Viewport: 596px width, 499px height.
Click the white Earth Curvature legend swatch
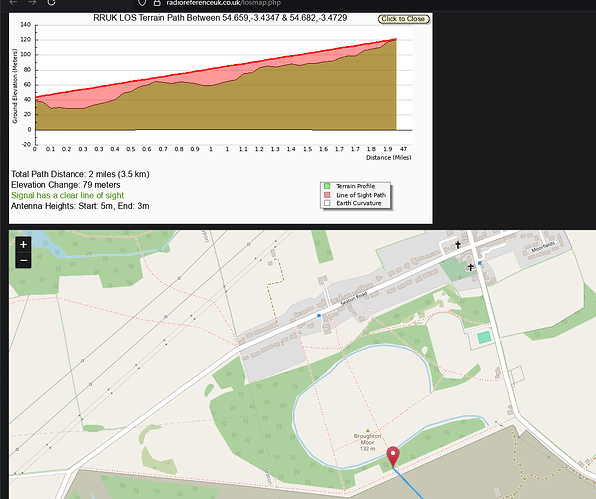pos(327,203)
